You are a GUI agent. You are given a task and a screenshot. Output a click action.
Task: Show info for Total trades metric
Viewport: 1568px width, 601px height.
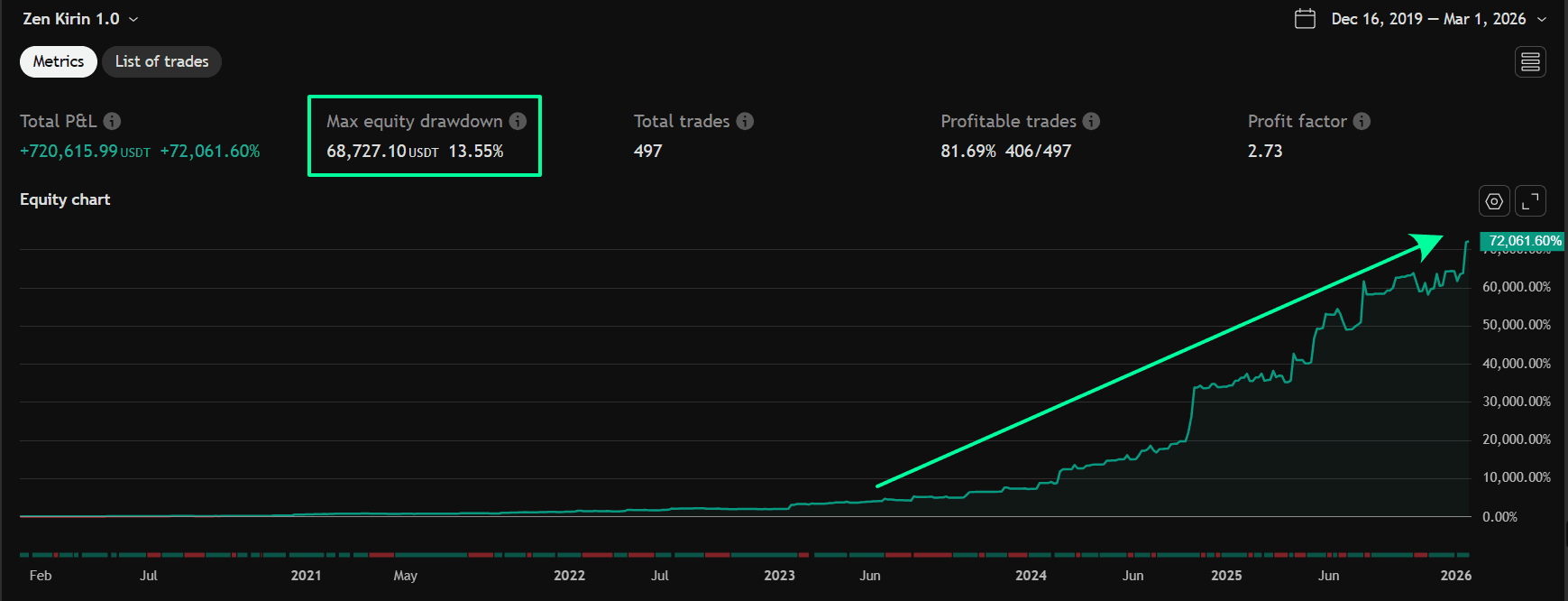point(745,121)
